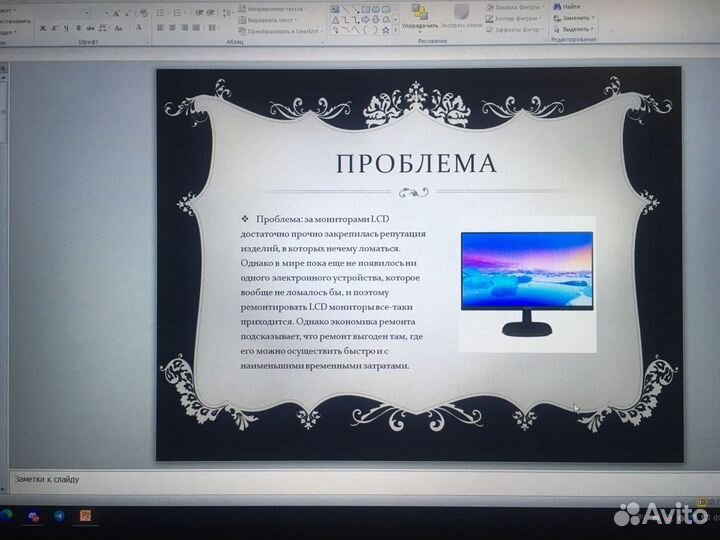Apply numbered list to paragraph

(178, 13)
